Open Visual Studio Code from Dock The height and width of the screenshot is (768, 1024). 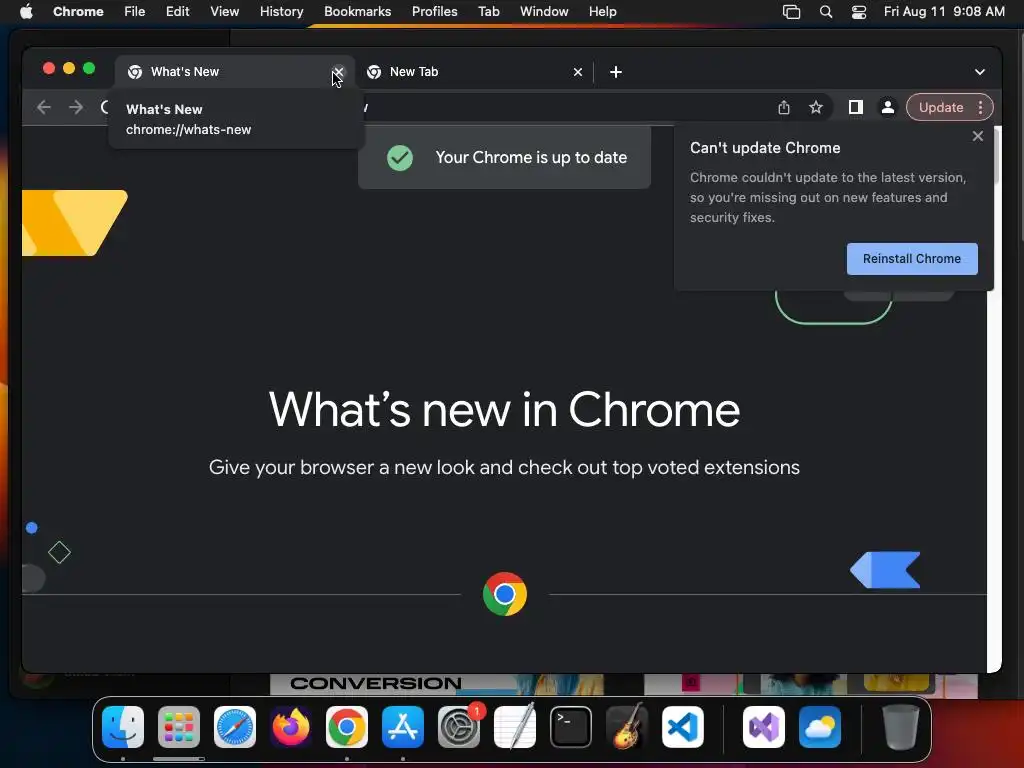[x=683, y=727]
